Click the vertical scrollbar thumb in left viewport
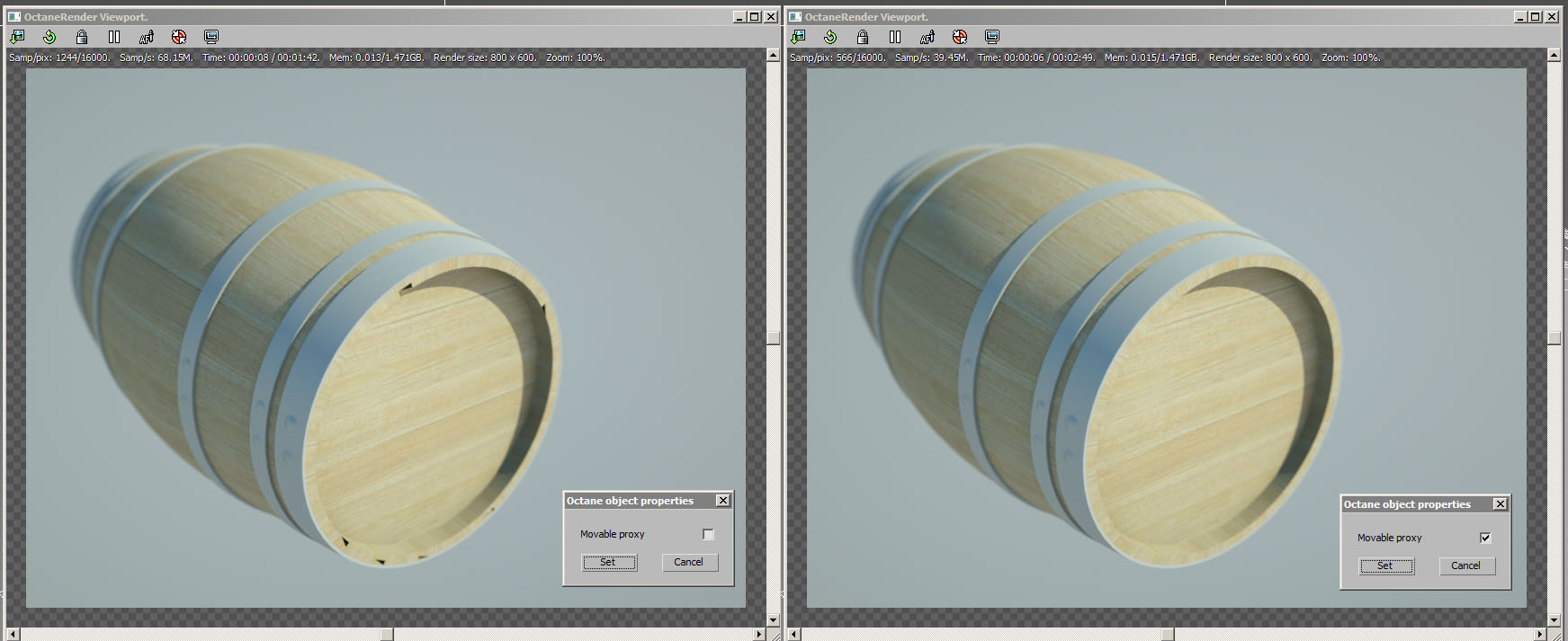This screenshot has height=641, width=1568. [x=773, y=338]
